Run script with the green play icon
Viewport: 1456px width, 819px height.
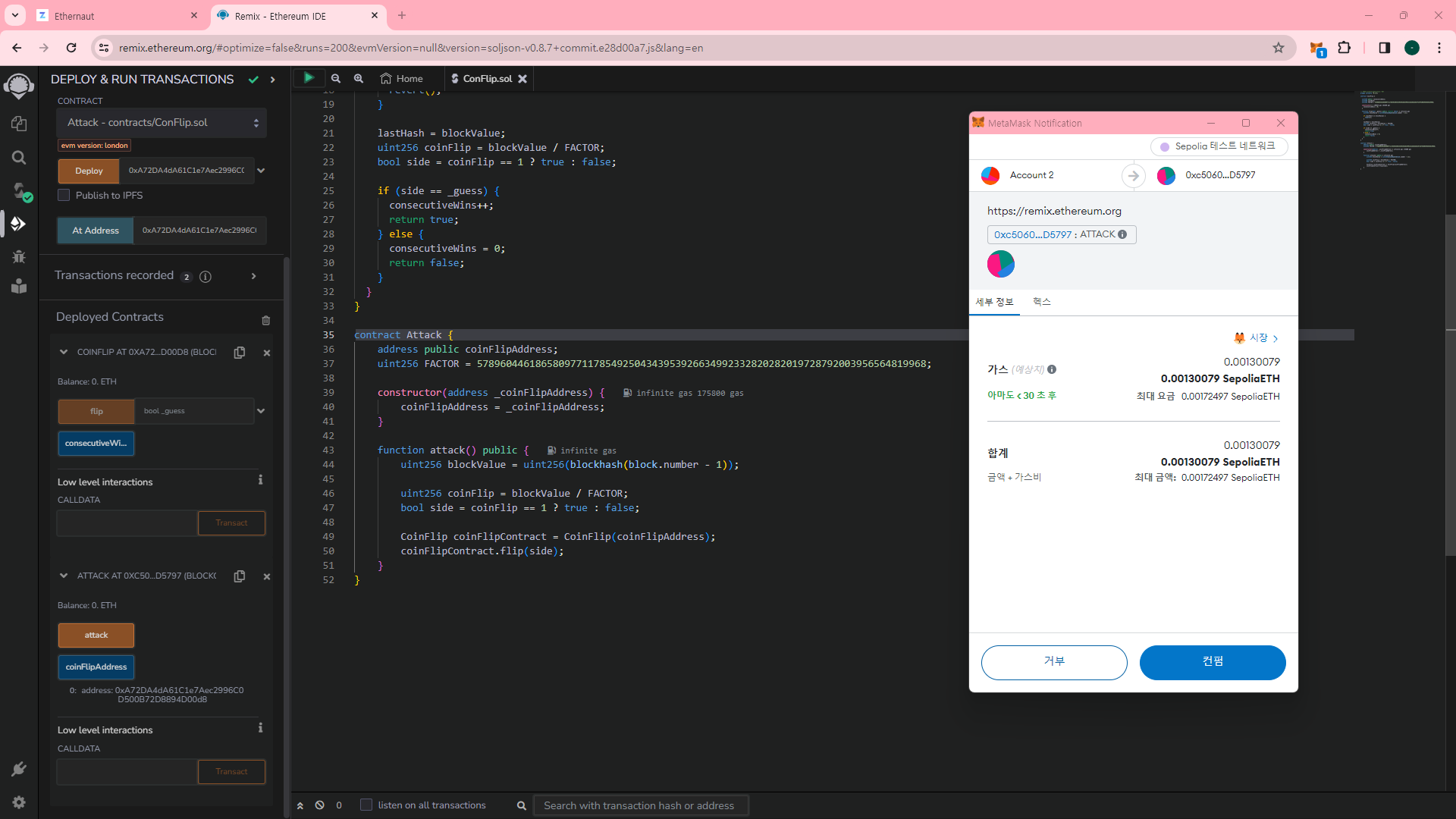coord(309,78)
